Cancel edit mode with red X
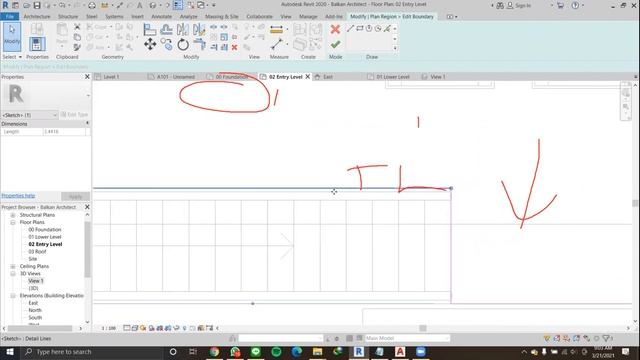This screenshot has height=360, width=640. click(335, 29)
